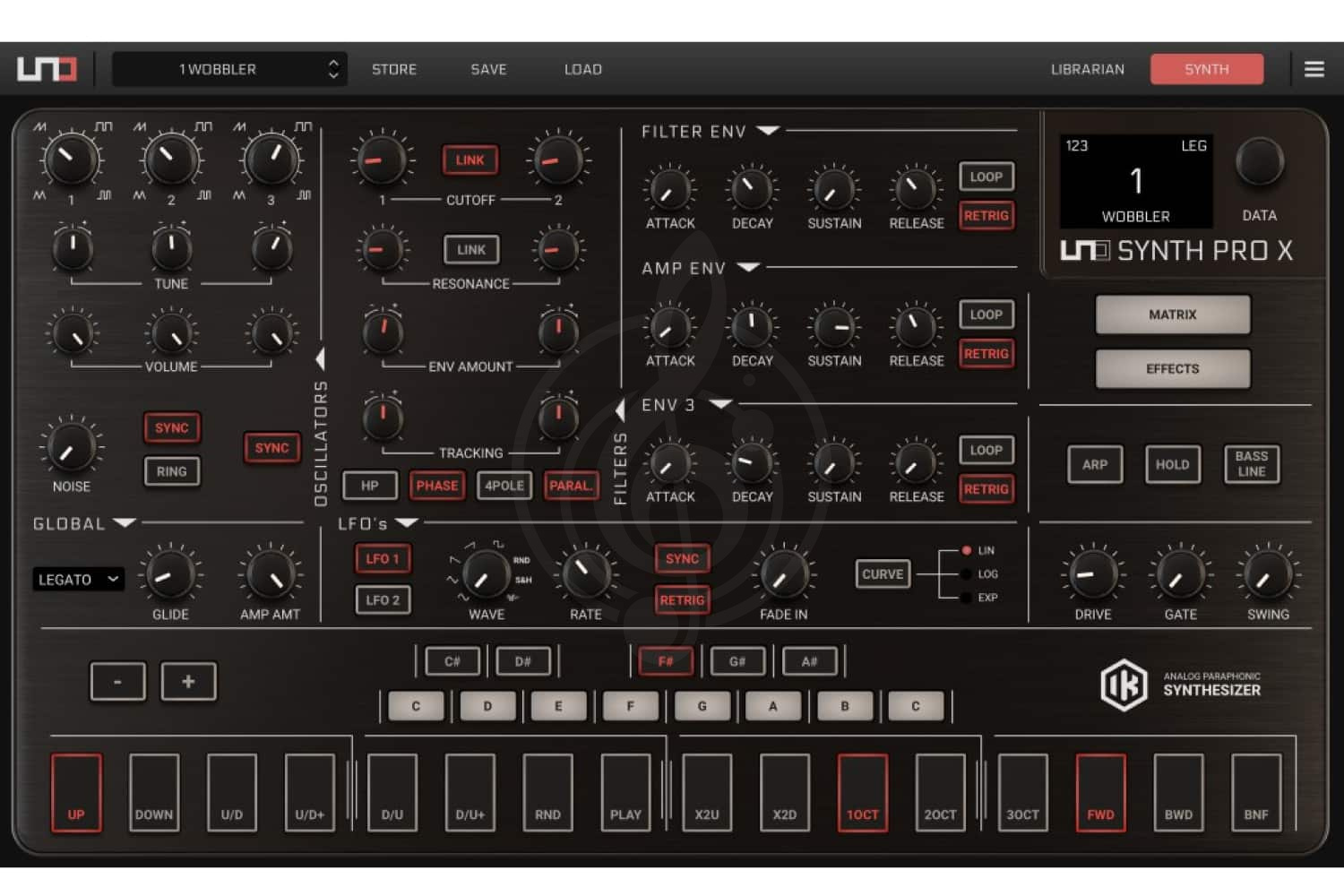Select the BWD direction pad
The width and height of the screenshot is (1344, 896).
point(1178,793)
